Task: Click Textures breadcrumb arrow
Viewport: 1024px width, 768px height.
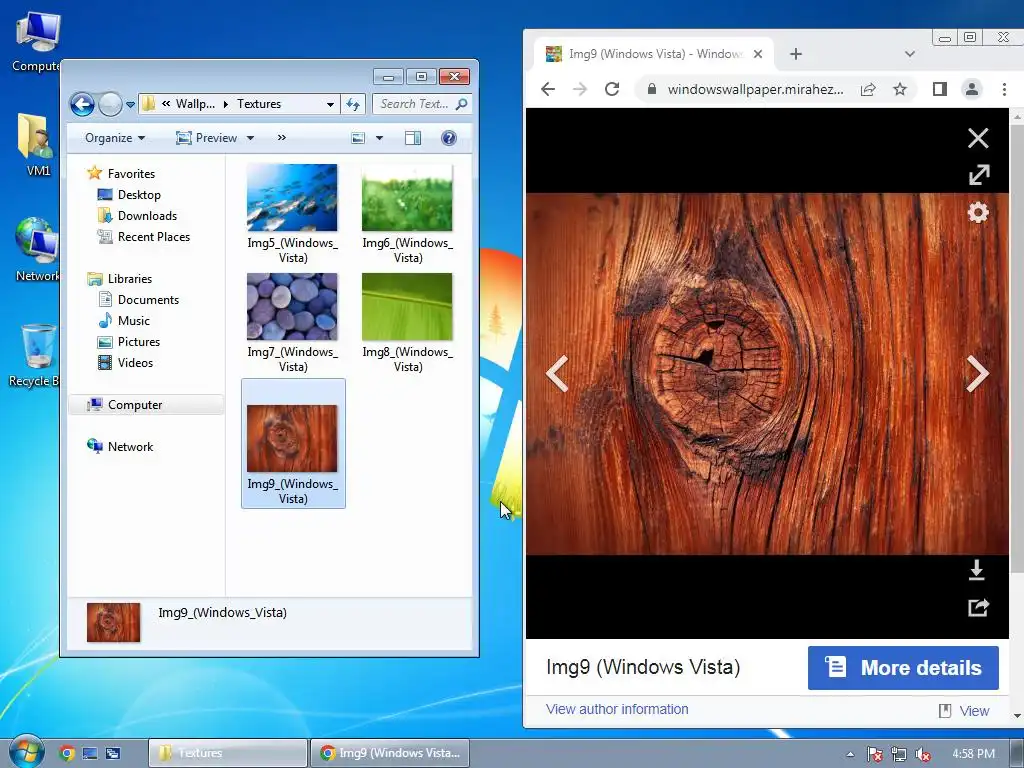Action: [x=226, y=104]
